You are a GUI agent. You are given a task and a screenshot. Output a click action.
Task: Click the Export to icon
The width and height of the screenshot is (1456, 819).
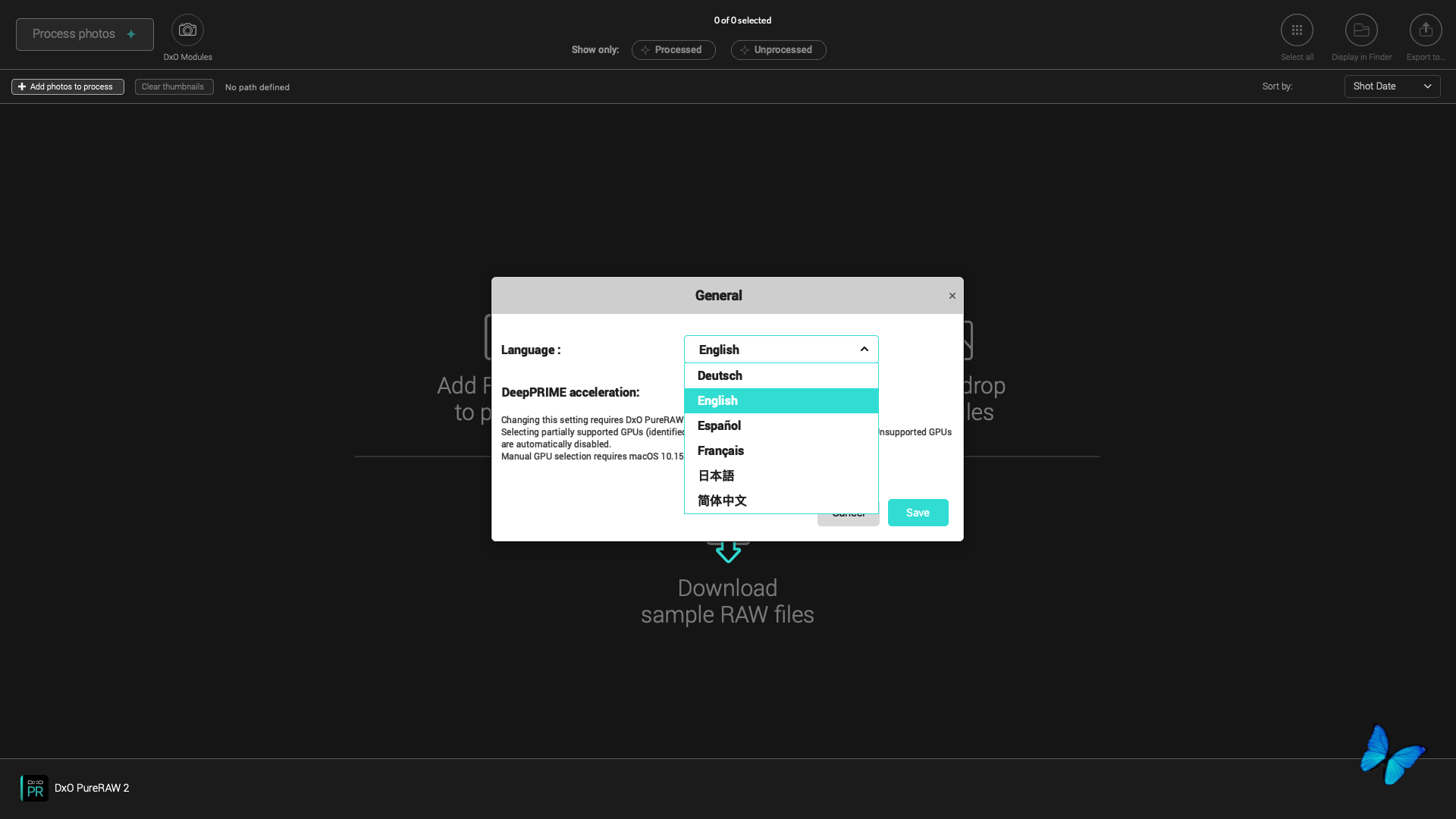tap(1426, 30)
